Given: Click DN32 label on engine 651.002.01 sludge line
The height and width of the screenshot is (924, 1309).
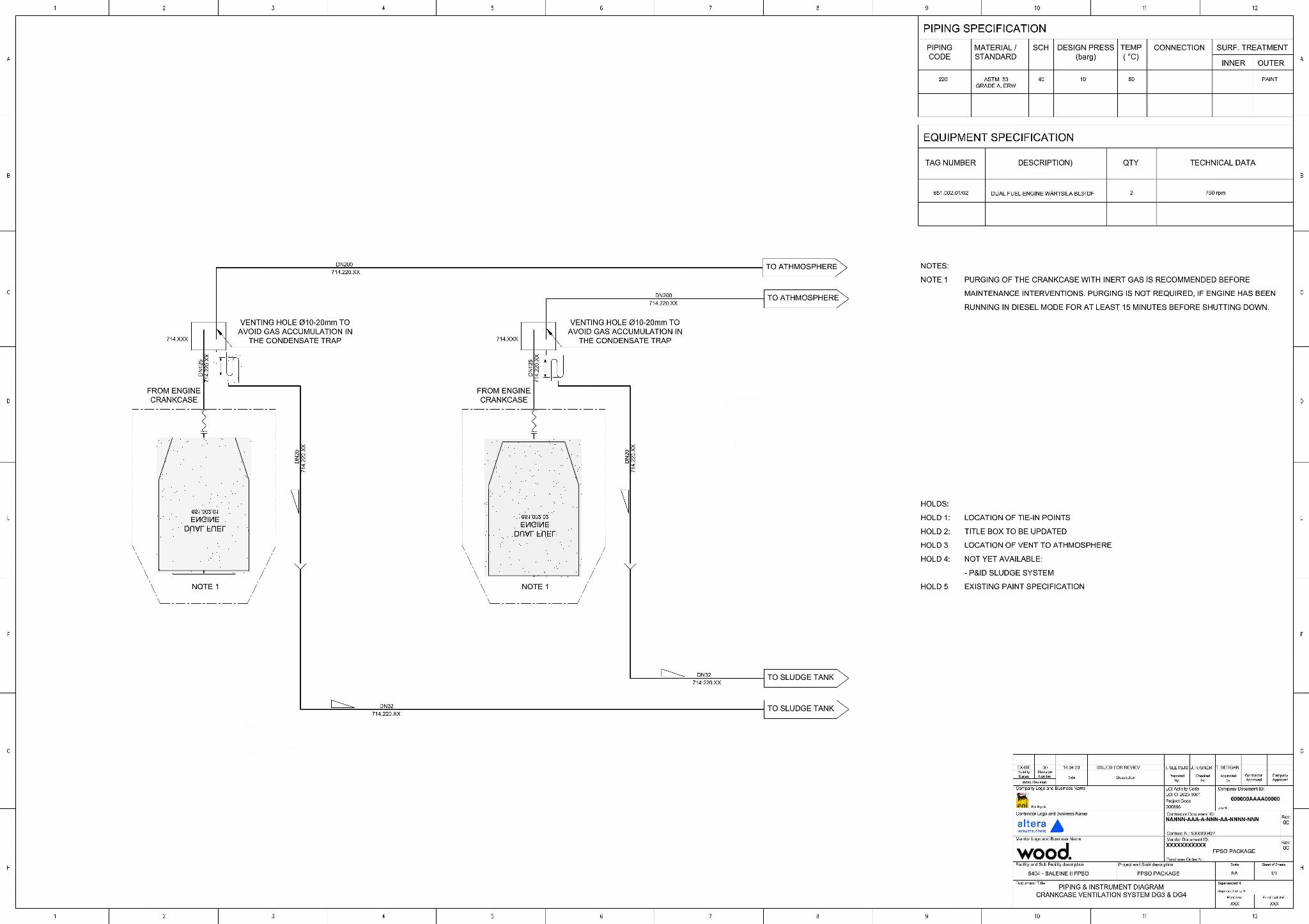Looking at the screenshot, I should pyautogui.click(x=387, y=706).
